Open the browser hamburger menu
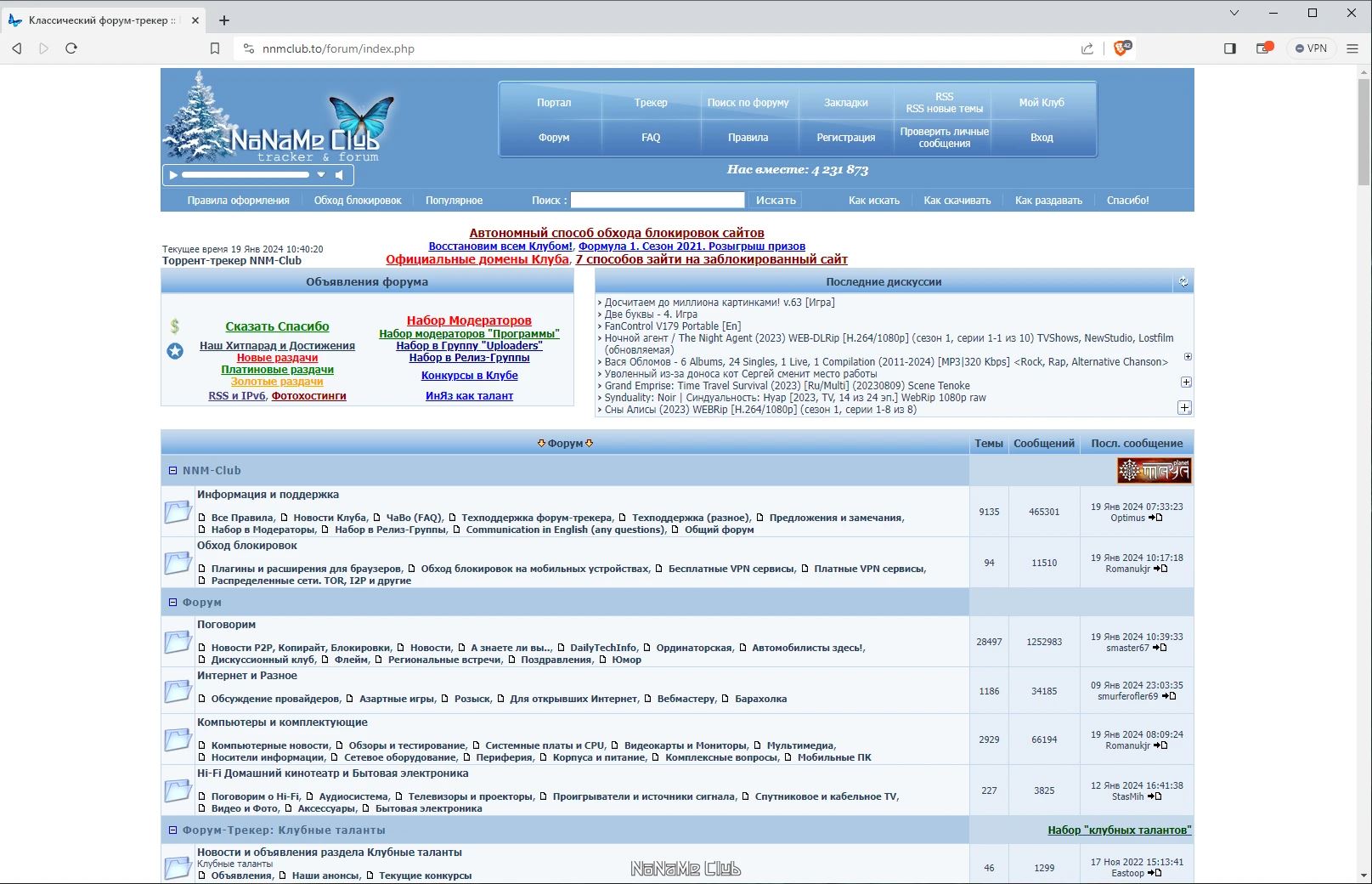The image size is (1372, 884). point(1352,48)
